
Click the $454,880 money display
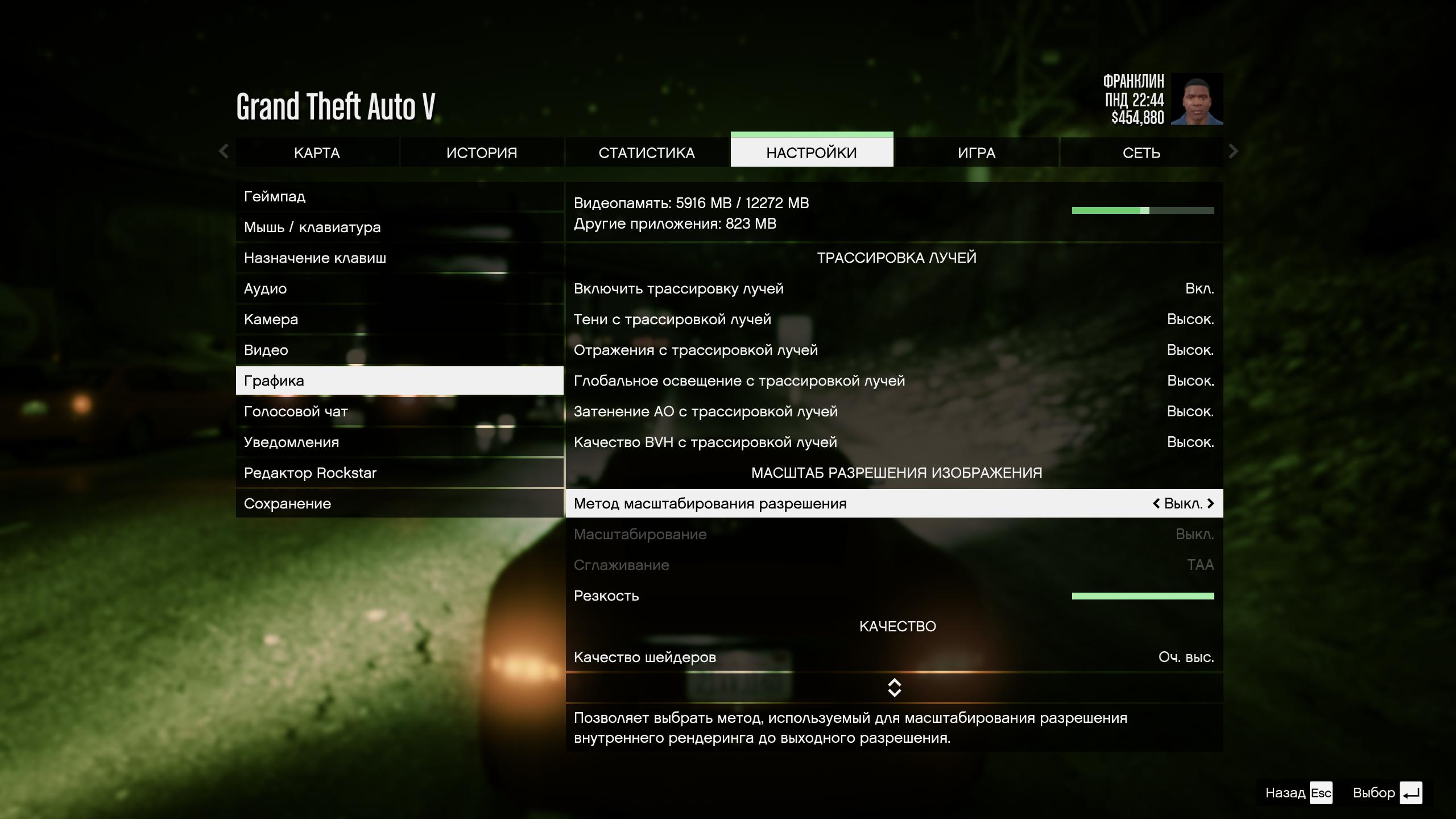(x=1137, y=118)
